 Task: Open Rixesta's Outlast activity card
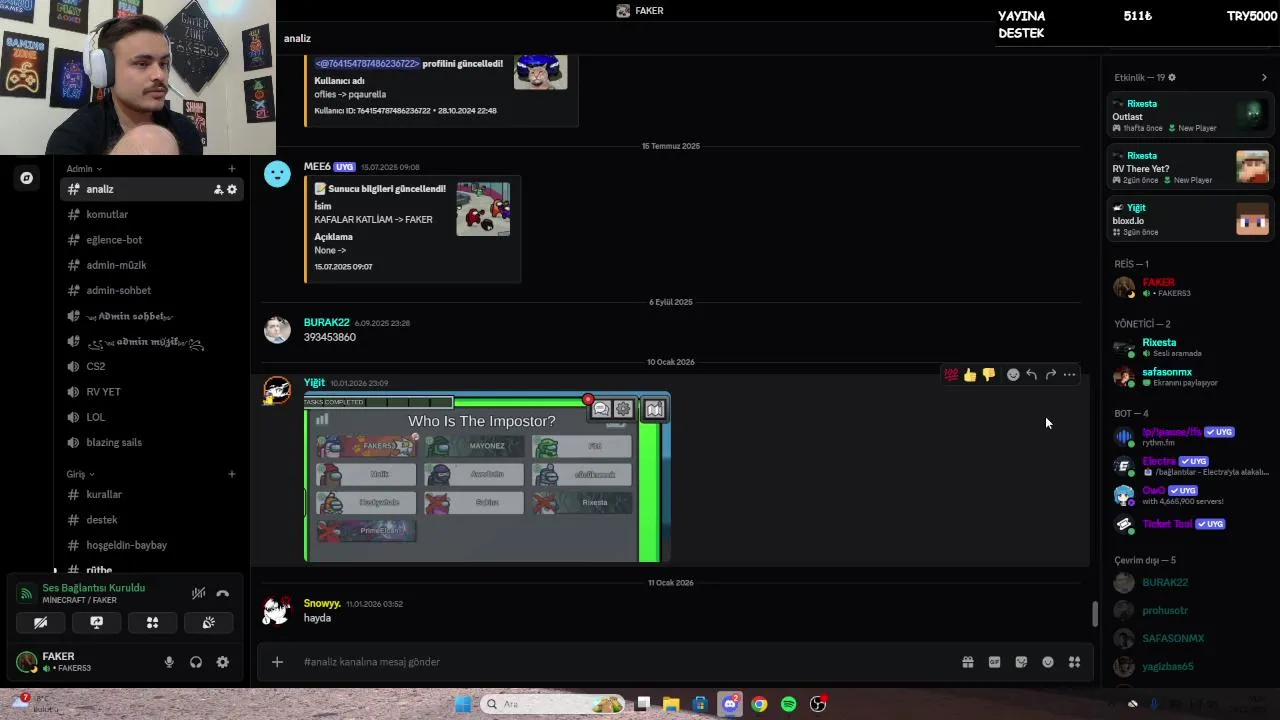[1190, 115]
